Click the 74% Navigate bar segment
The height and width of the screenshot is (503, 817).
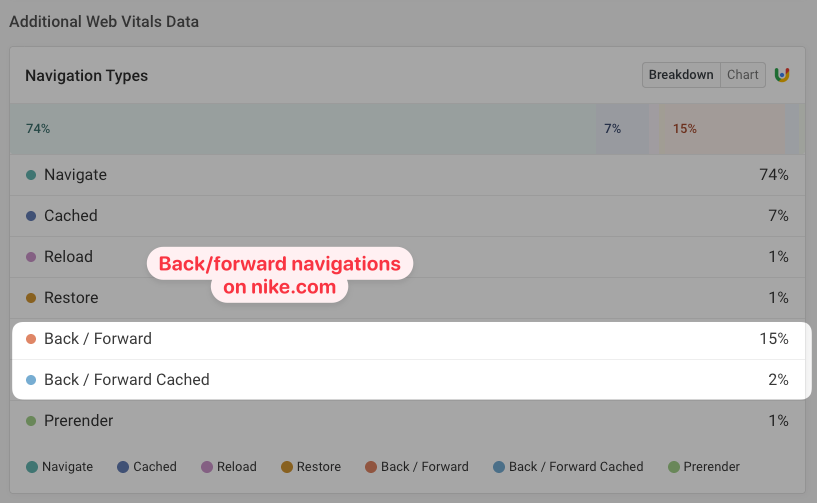[x=300, y=129]
